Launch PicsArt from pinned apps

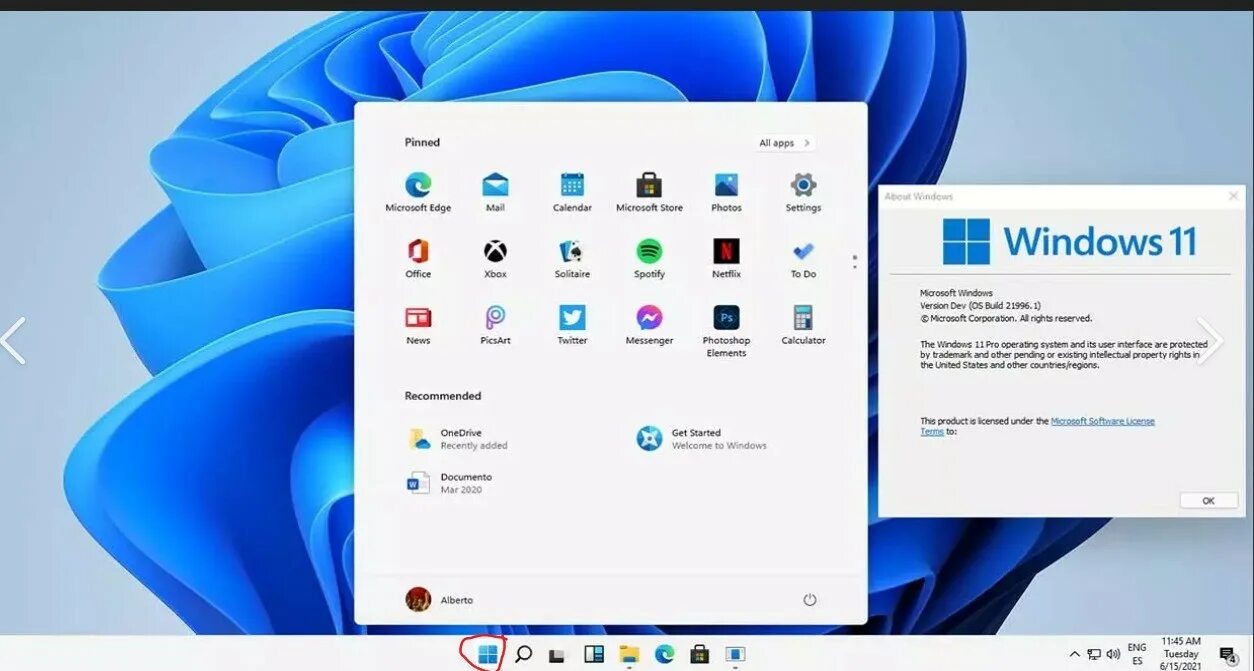(495, 325)
